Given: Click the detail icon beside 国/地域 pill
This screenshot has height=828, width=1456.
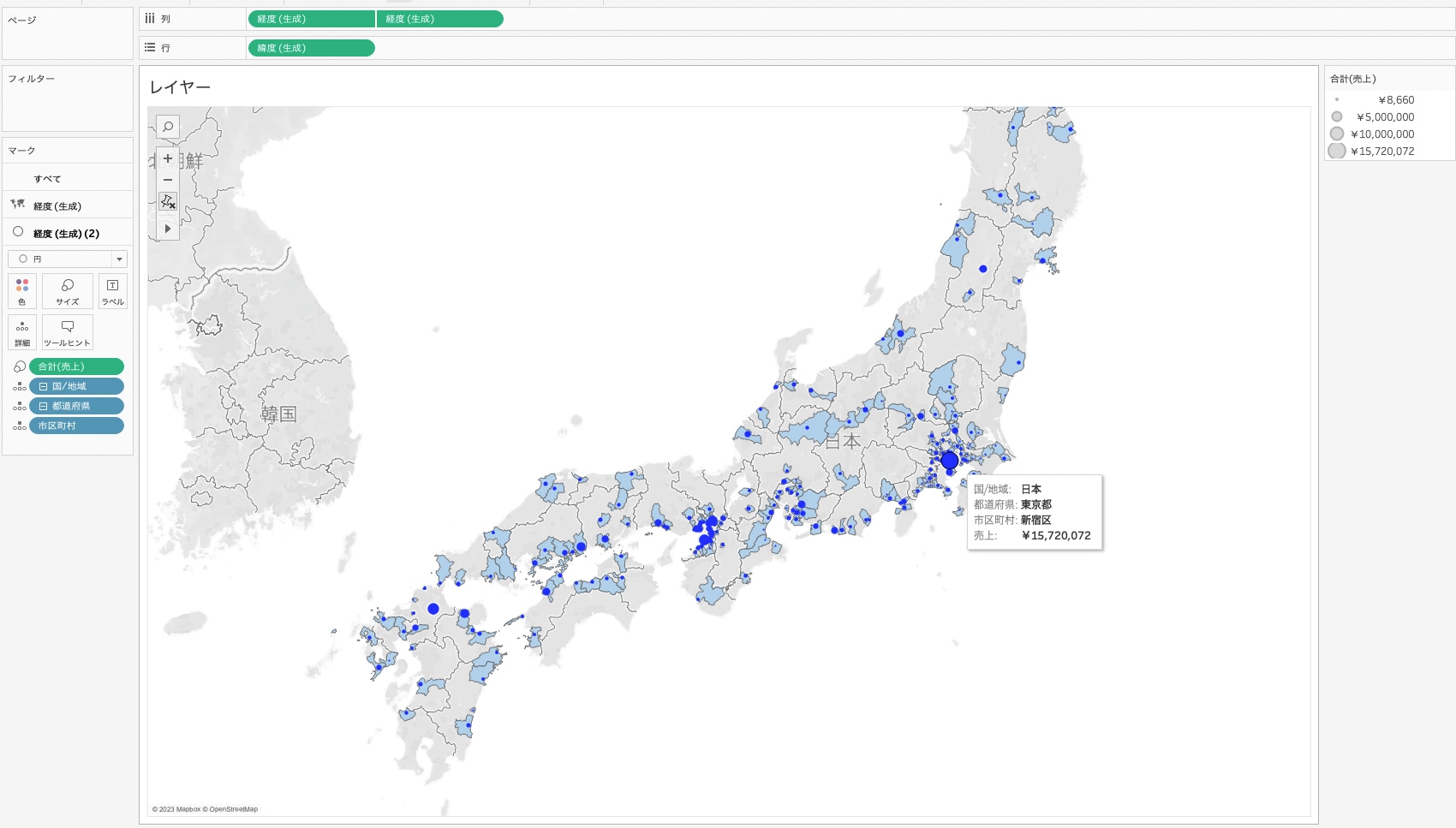Looking at the screenshot, I should 20,386.
